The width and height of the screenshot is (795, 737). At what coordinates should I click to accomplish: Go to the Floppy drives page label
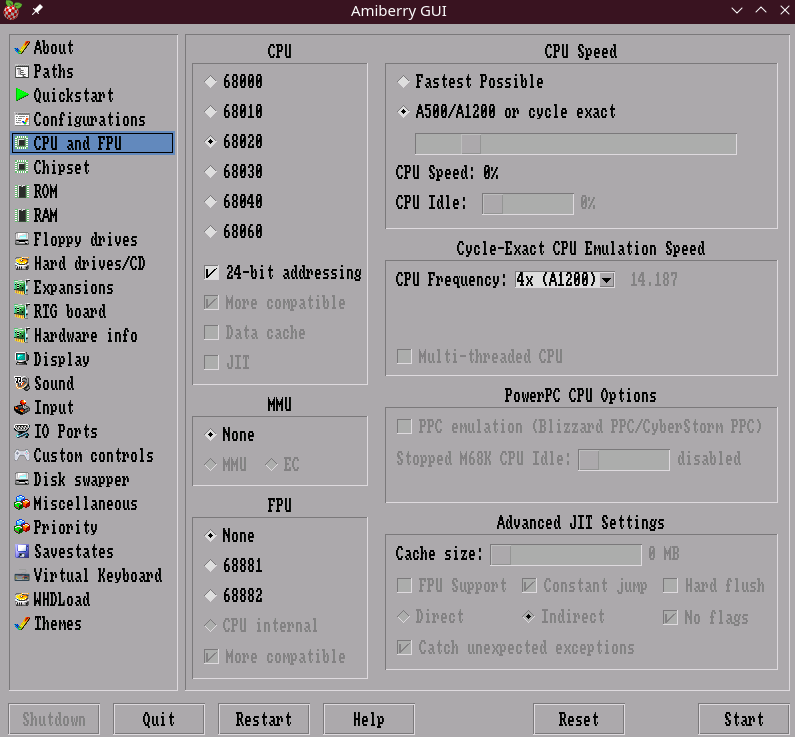pos(85,239)
